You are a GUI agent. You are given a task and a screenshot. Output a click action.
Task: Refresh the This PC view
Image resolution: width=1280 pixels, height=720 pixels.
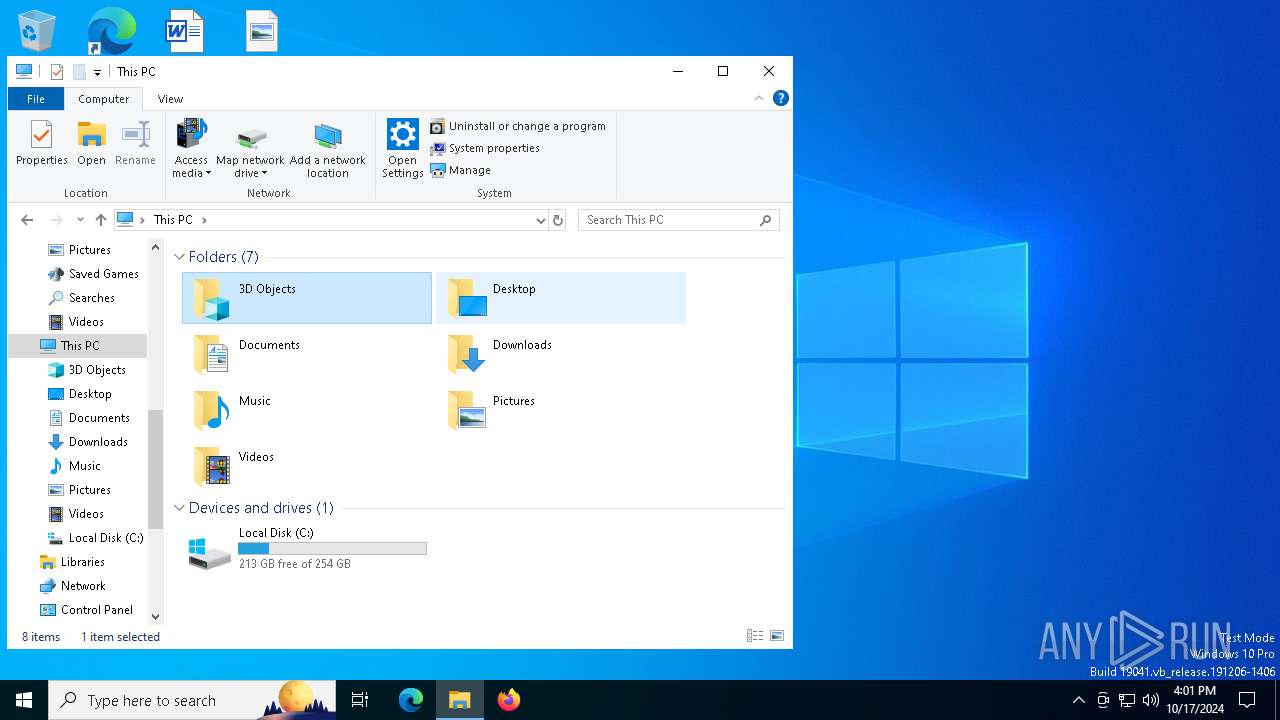point(558,220)
